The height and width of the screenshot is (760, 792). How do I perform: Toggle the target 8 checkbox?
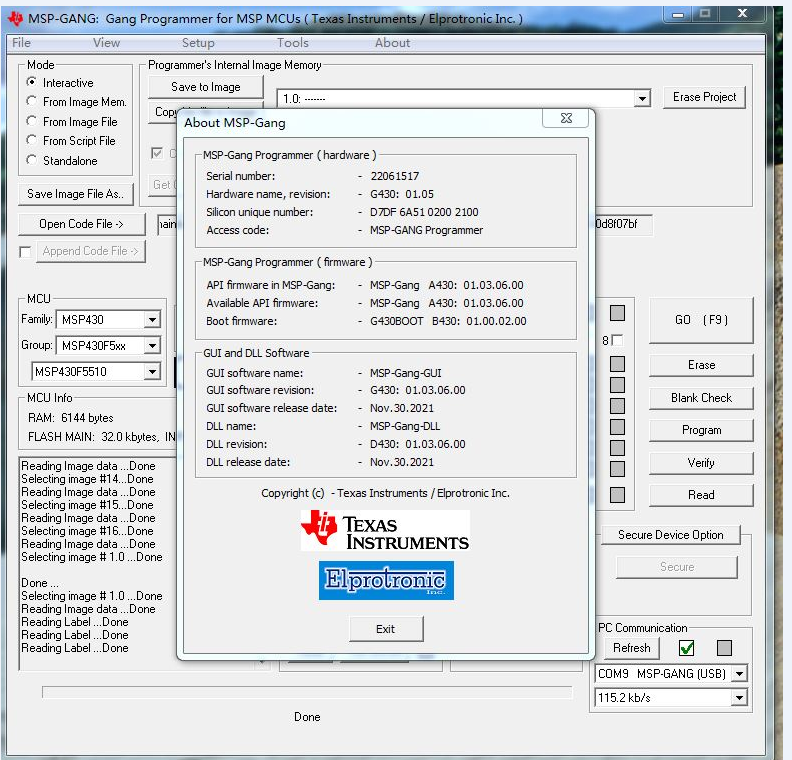point(617,340)
